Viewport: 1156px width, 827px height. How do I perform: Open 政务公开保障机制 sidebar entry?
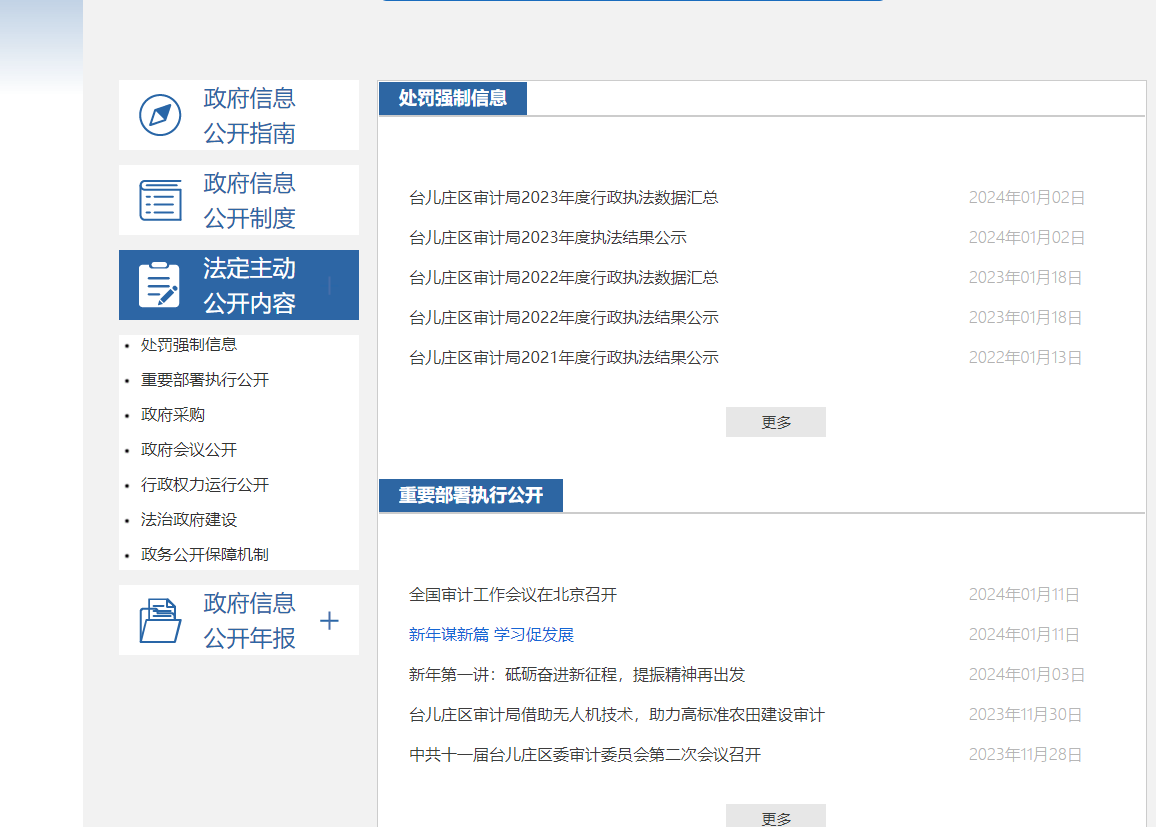point(205,554)
